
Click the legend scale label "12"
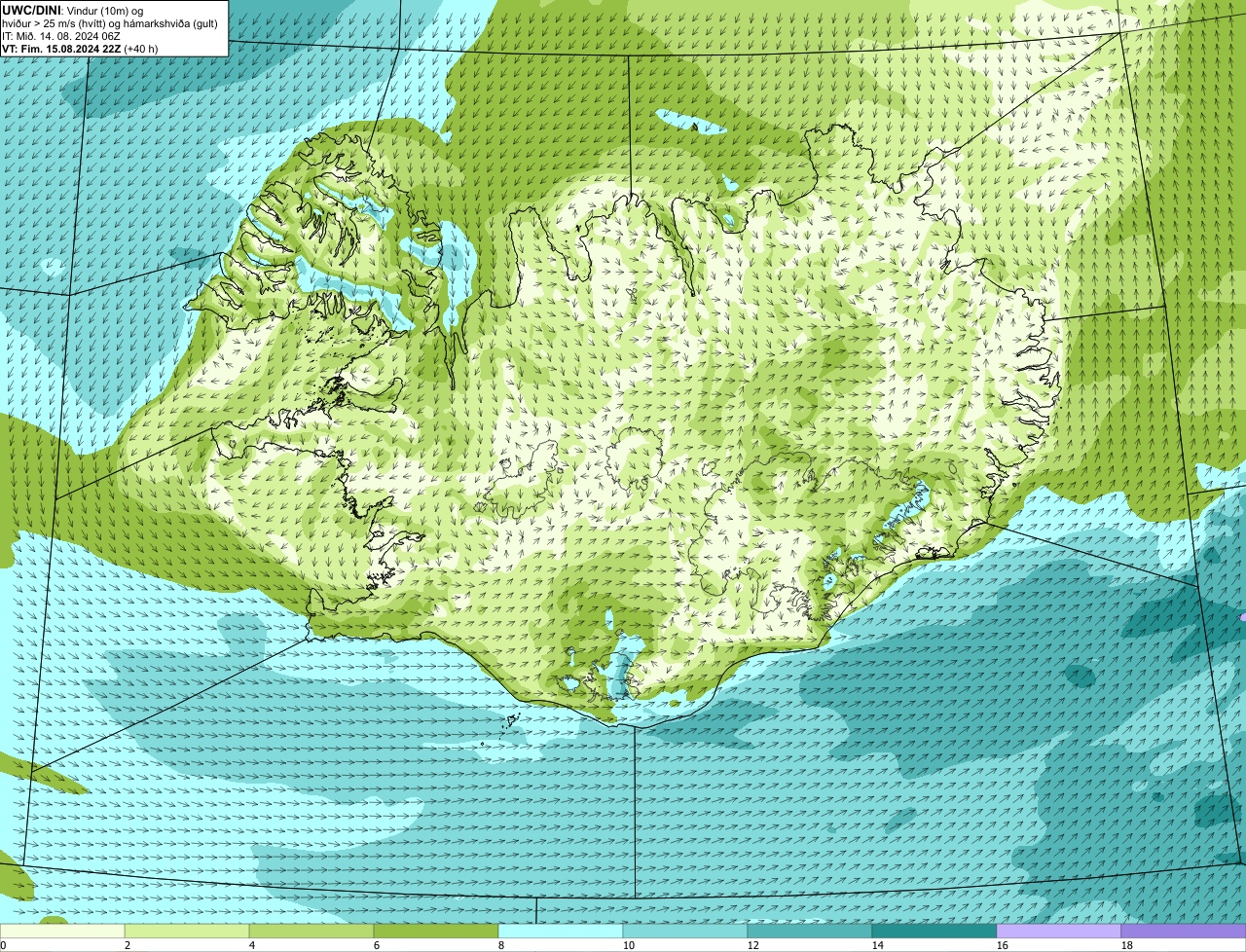pos(753,945)
